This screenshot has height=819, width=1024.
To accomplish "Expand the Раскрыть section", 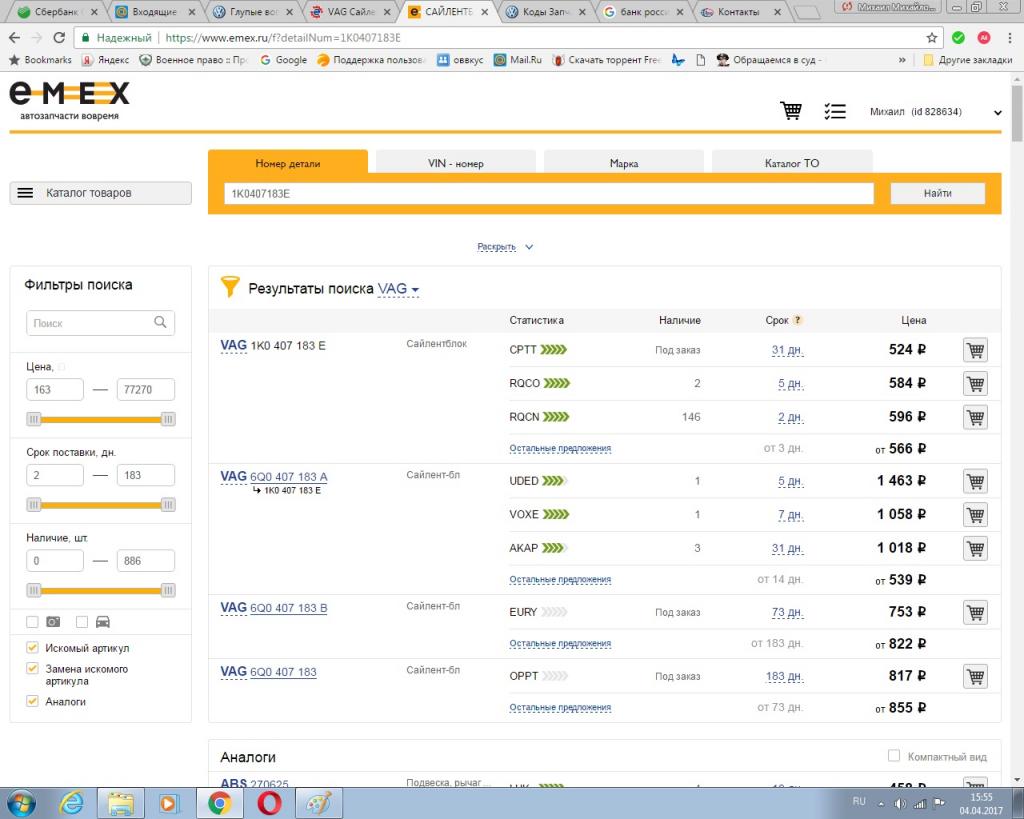I will (x=505, y=247).
